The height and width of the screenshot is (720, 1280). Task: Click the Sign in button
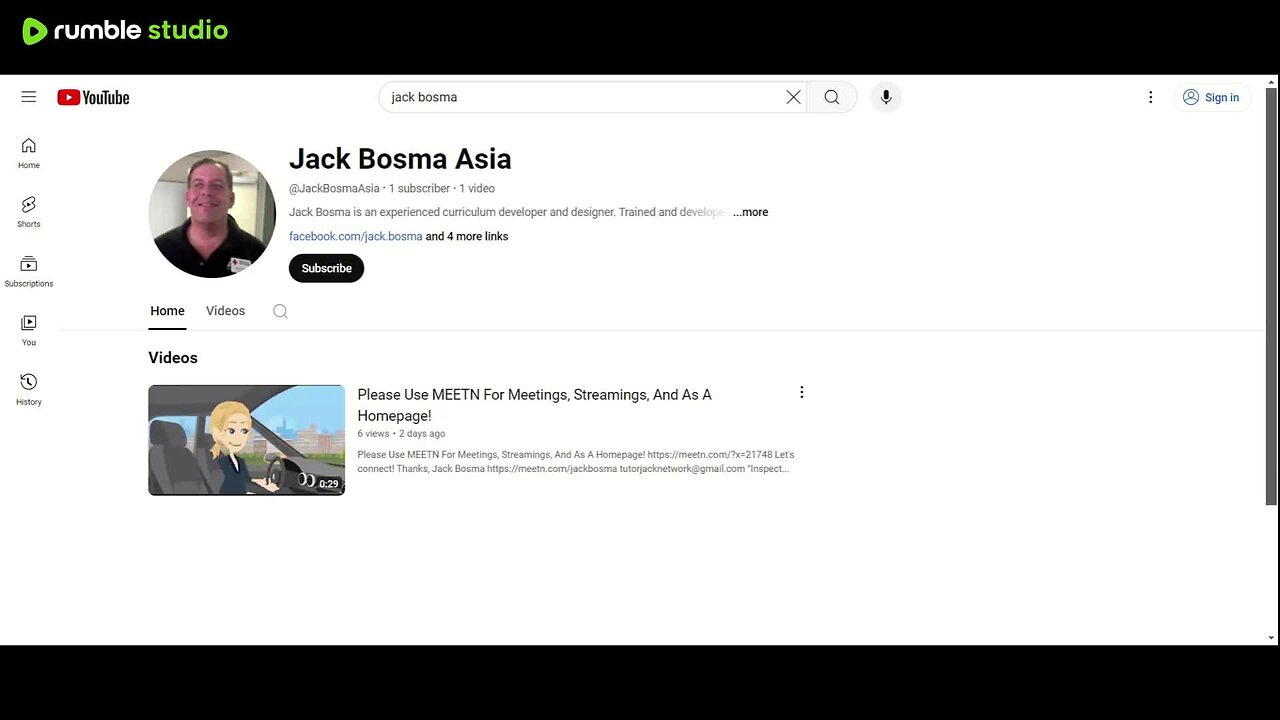(1211, 97)
